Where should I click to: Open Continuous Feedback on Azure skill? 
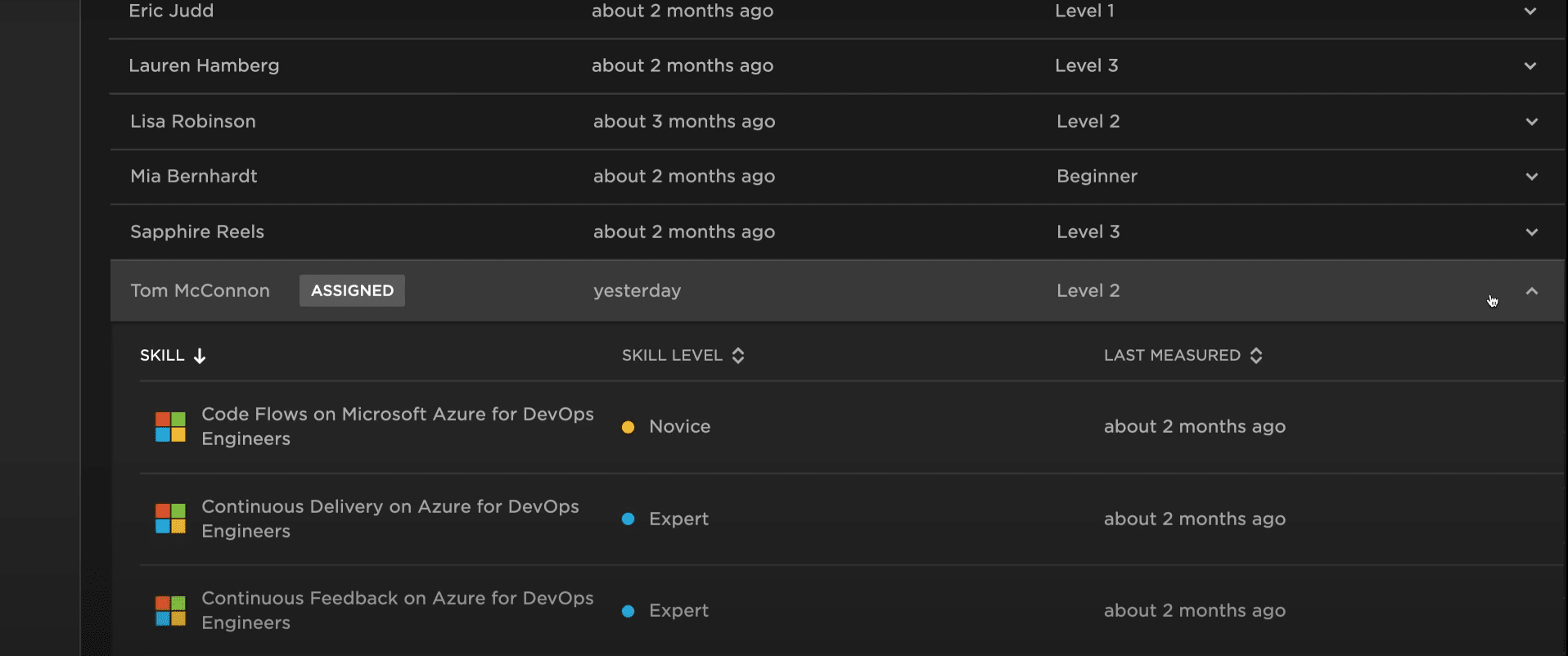click(x=398, y=610)
